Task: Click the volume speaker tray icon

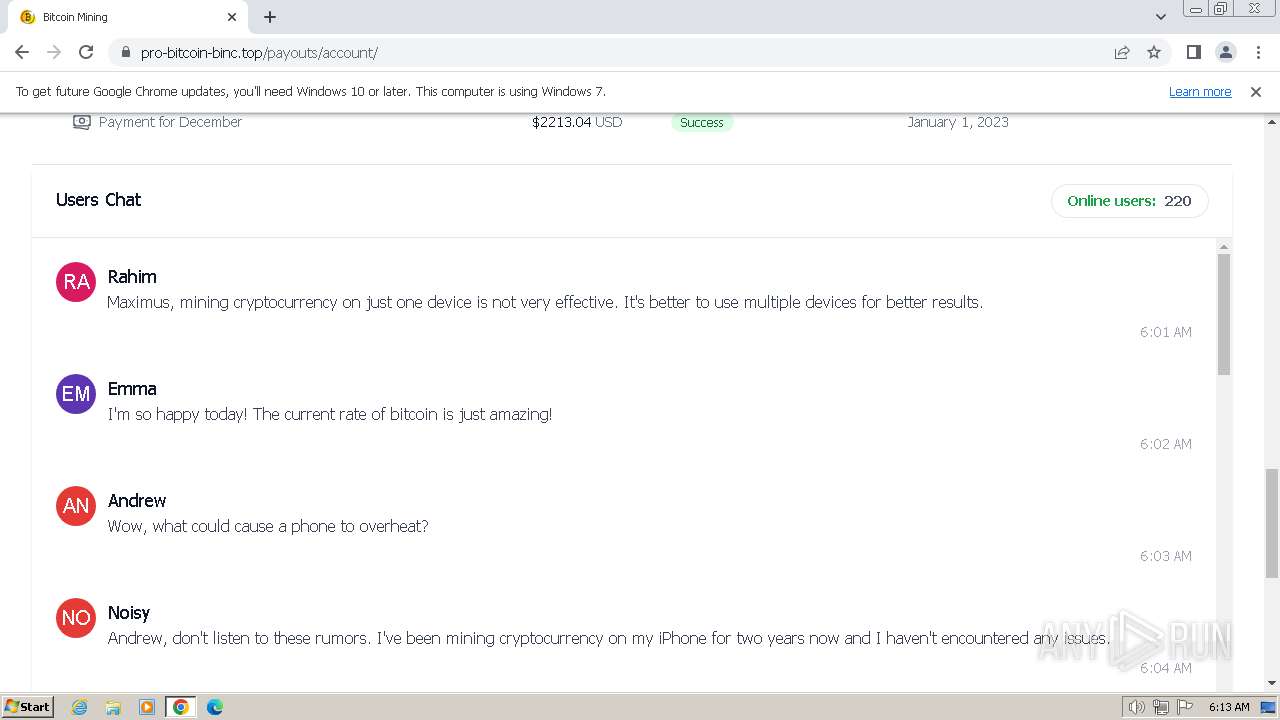Action: click(x=1136, y=707)
